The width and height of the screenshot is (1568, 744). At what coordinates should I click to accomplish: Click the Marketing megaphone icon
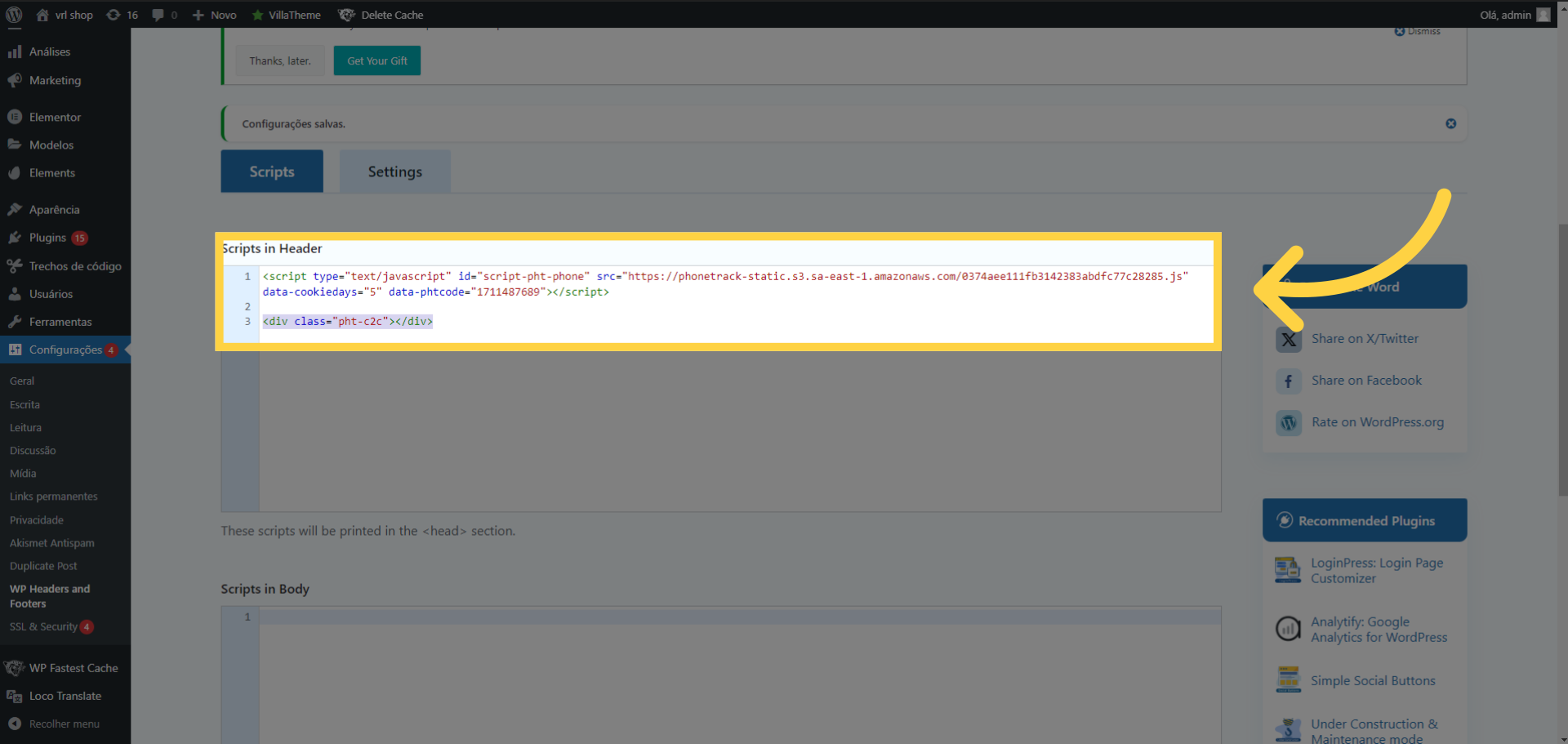click(15, 80)
